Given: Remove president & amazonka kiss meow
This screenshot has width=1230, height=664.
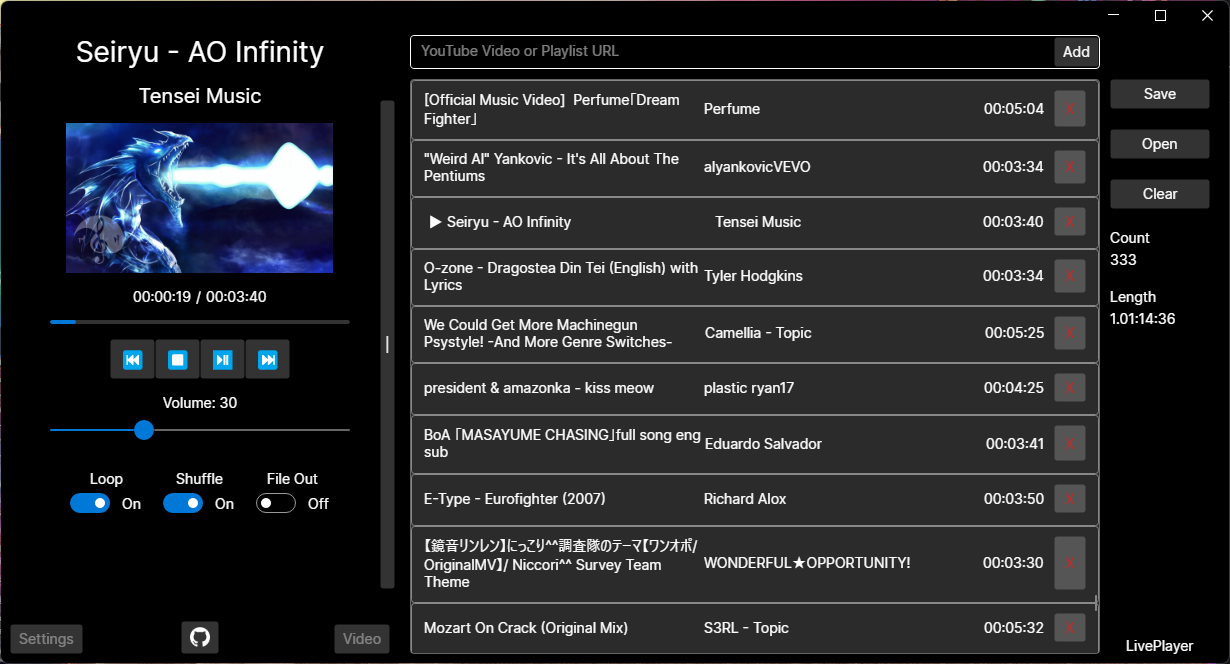Looking at the screenshot, I should [1070, 388].
